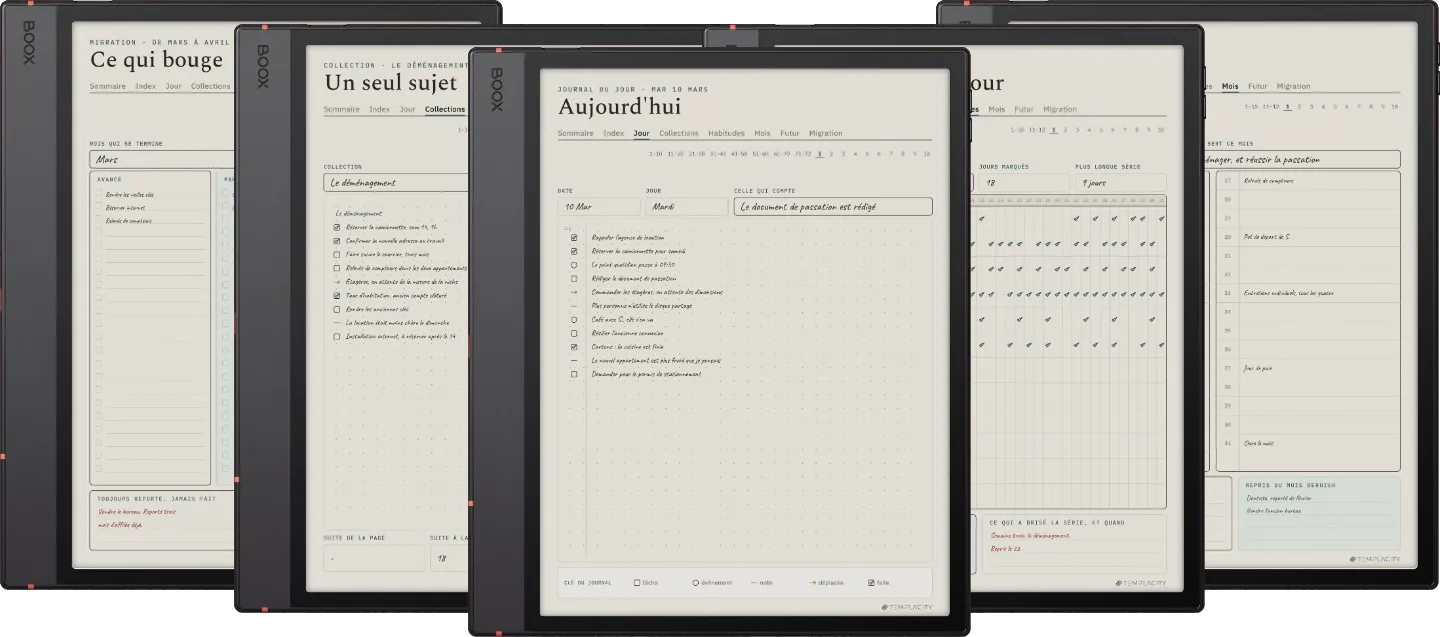Click the date field showing 10 Mar
The image size is (1440, 637).
[599, 206]
